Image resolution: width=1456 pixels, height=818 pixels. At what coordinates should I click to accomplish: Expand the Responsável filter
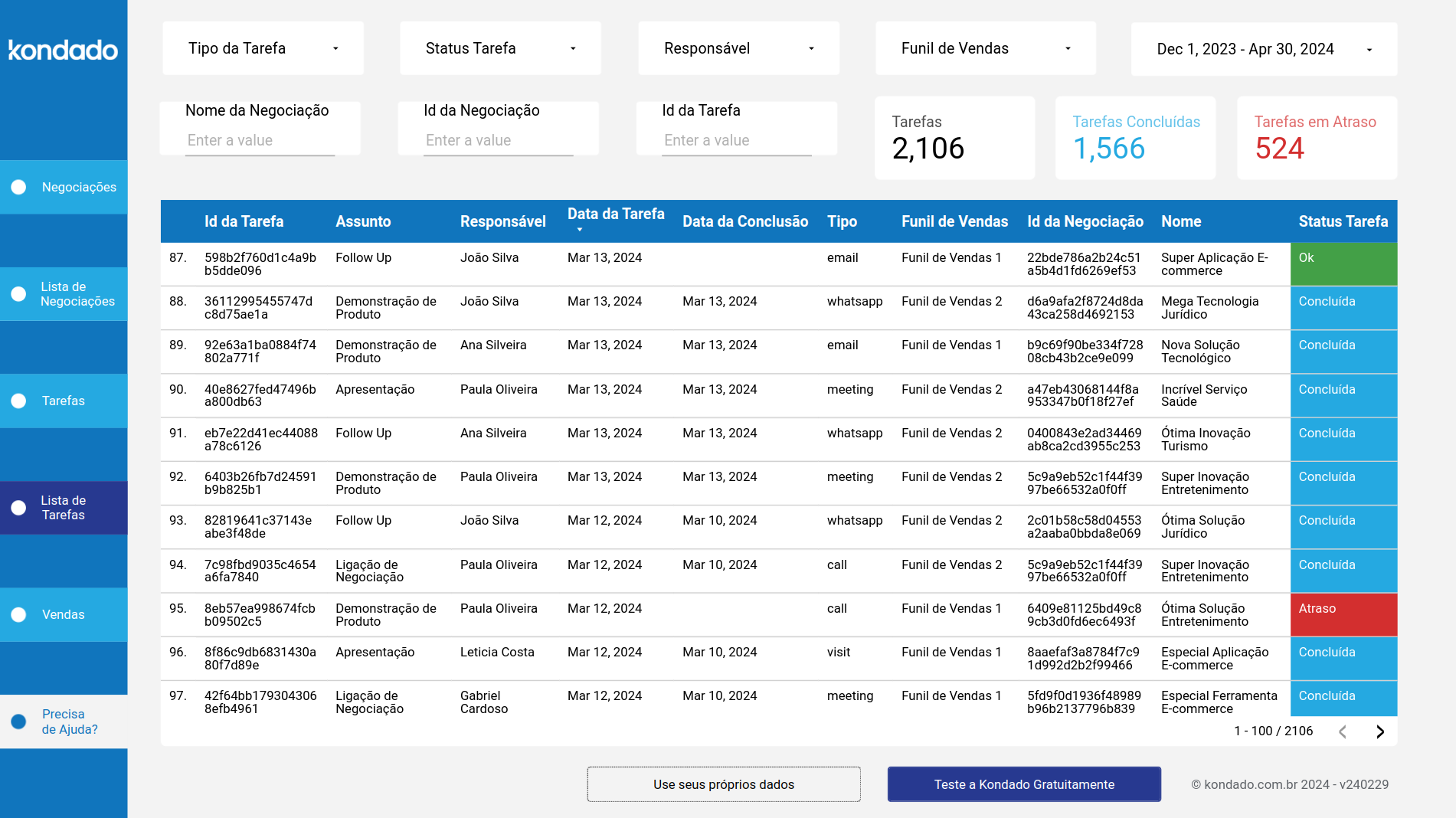point(738,47)
